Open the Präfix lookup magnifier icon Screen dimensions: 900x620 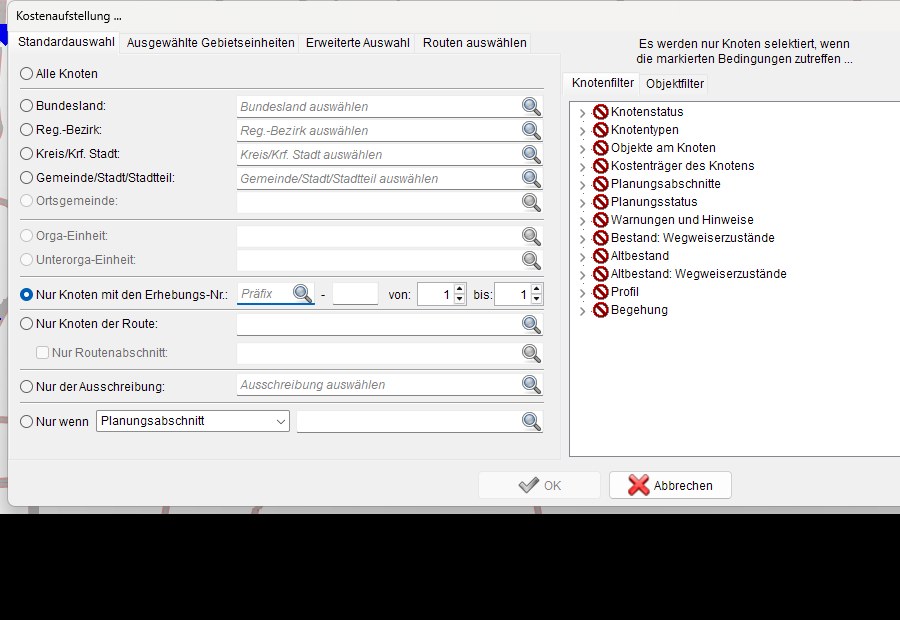pyautogui.click(x=302, y=293)
